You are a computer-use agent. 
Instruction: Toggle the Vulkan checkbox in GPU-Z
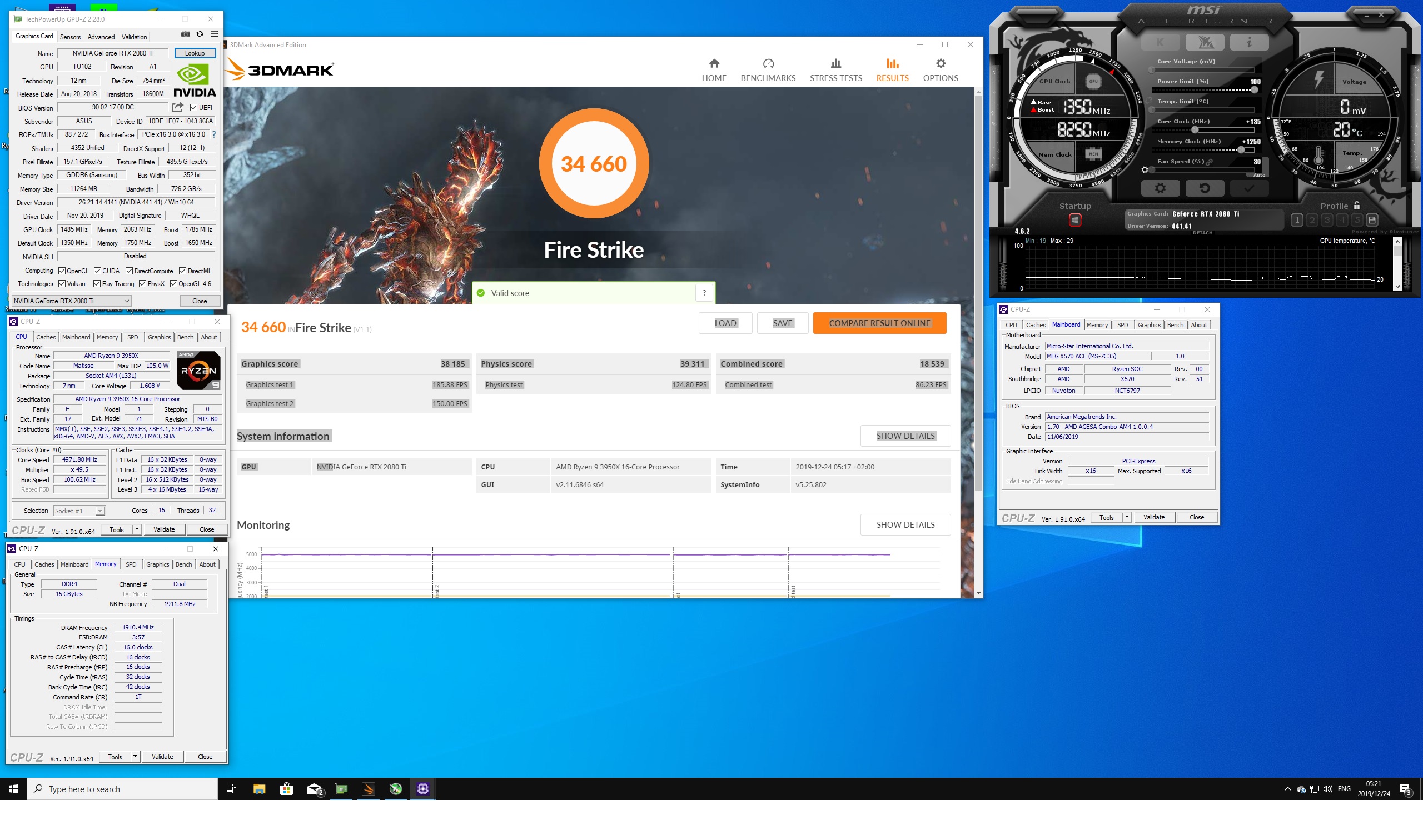coord(62,284)
